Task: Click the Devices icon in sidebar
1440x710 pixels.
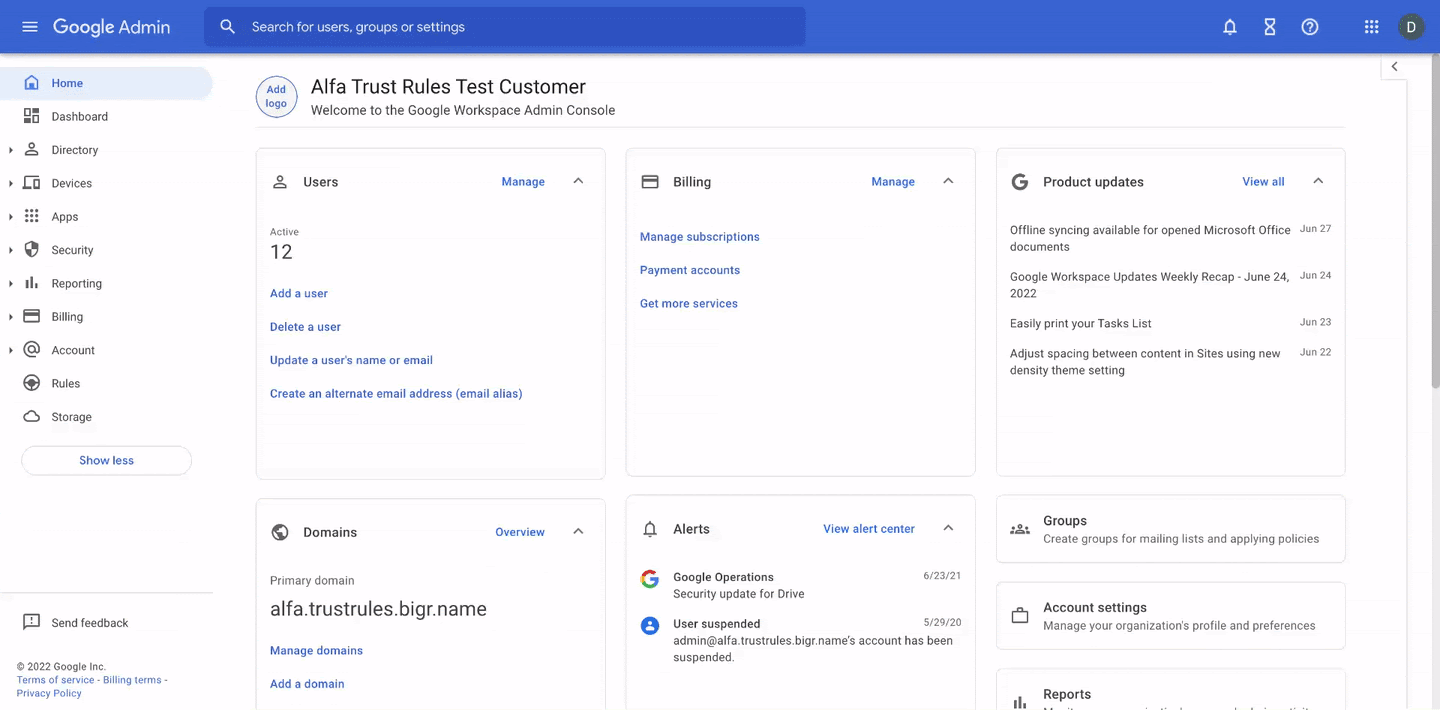Action: 32,183
